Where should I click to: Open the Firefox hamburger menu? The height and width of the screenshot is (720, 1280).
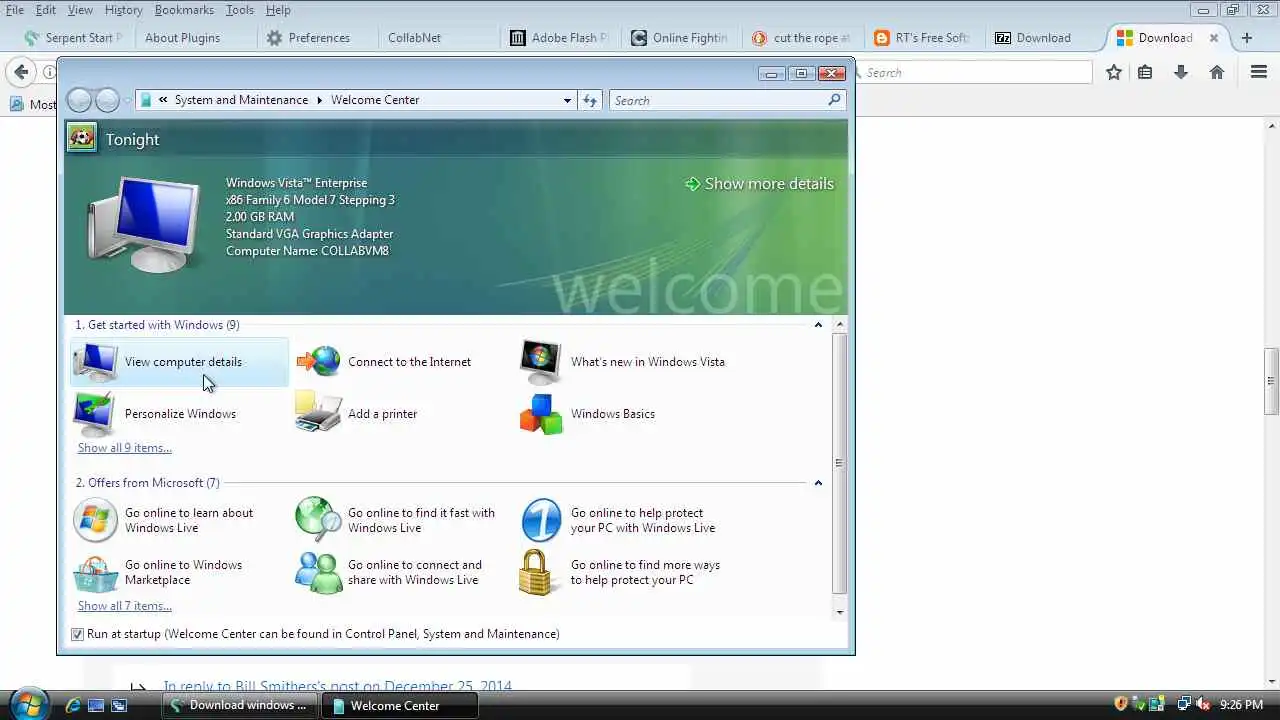(x=1259, y=72)
